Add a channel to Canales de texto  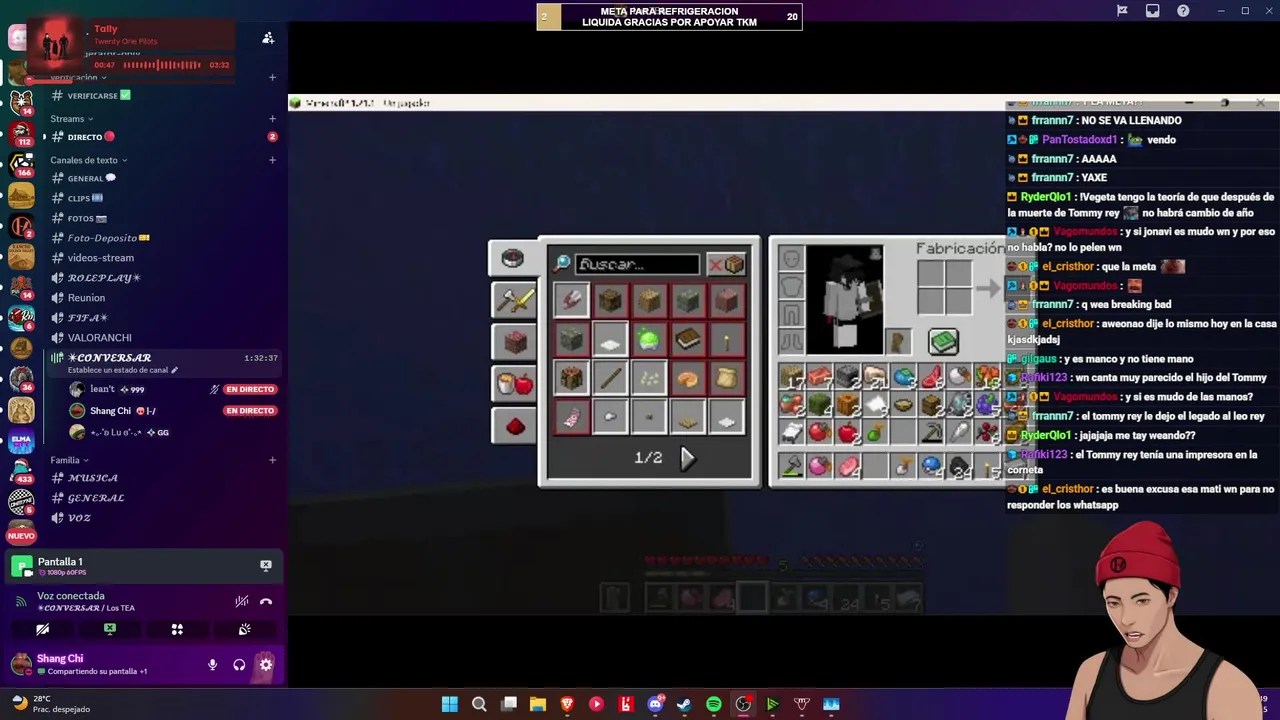(272, 160)
